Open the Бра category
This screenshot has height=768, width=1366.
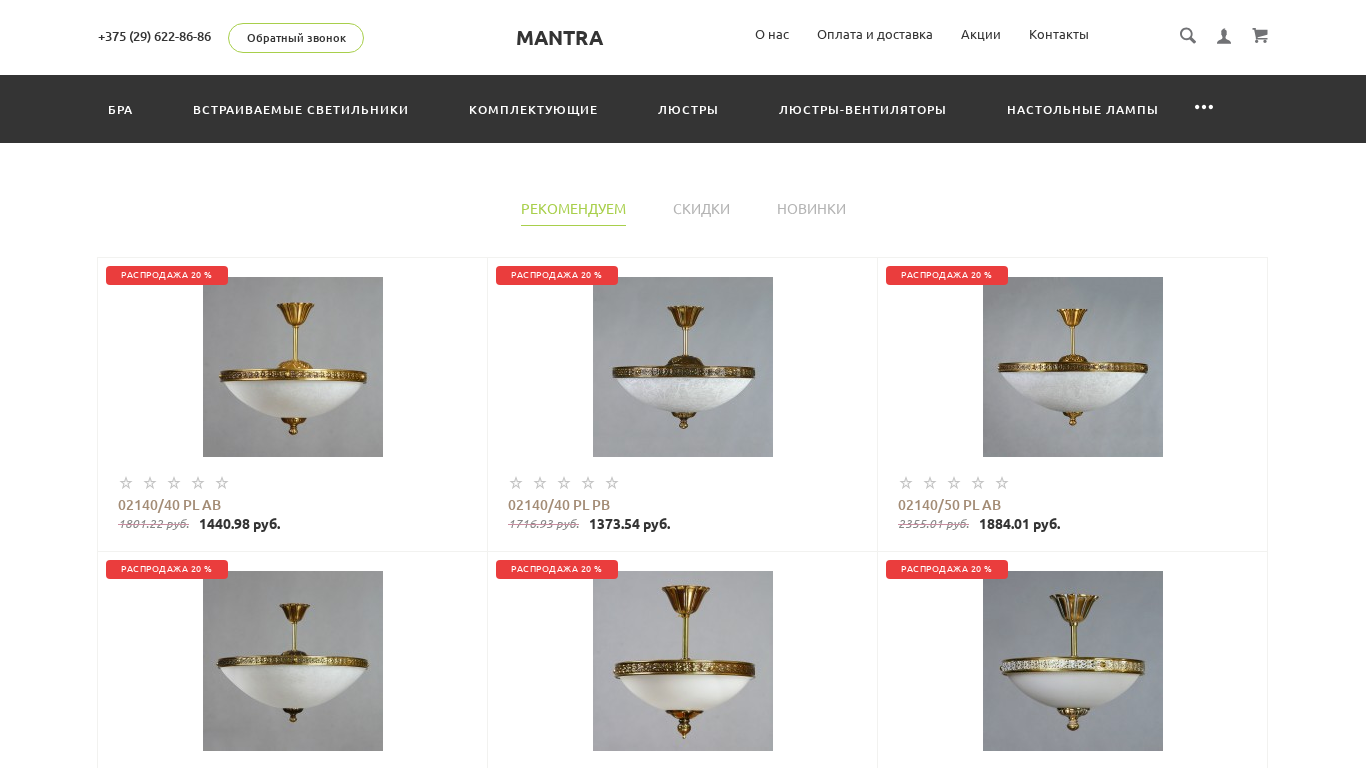(120, 110)
